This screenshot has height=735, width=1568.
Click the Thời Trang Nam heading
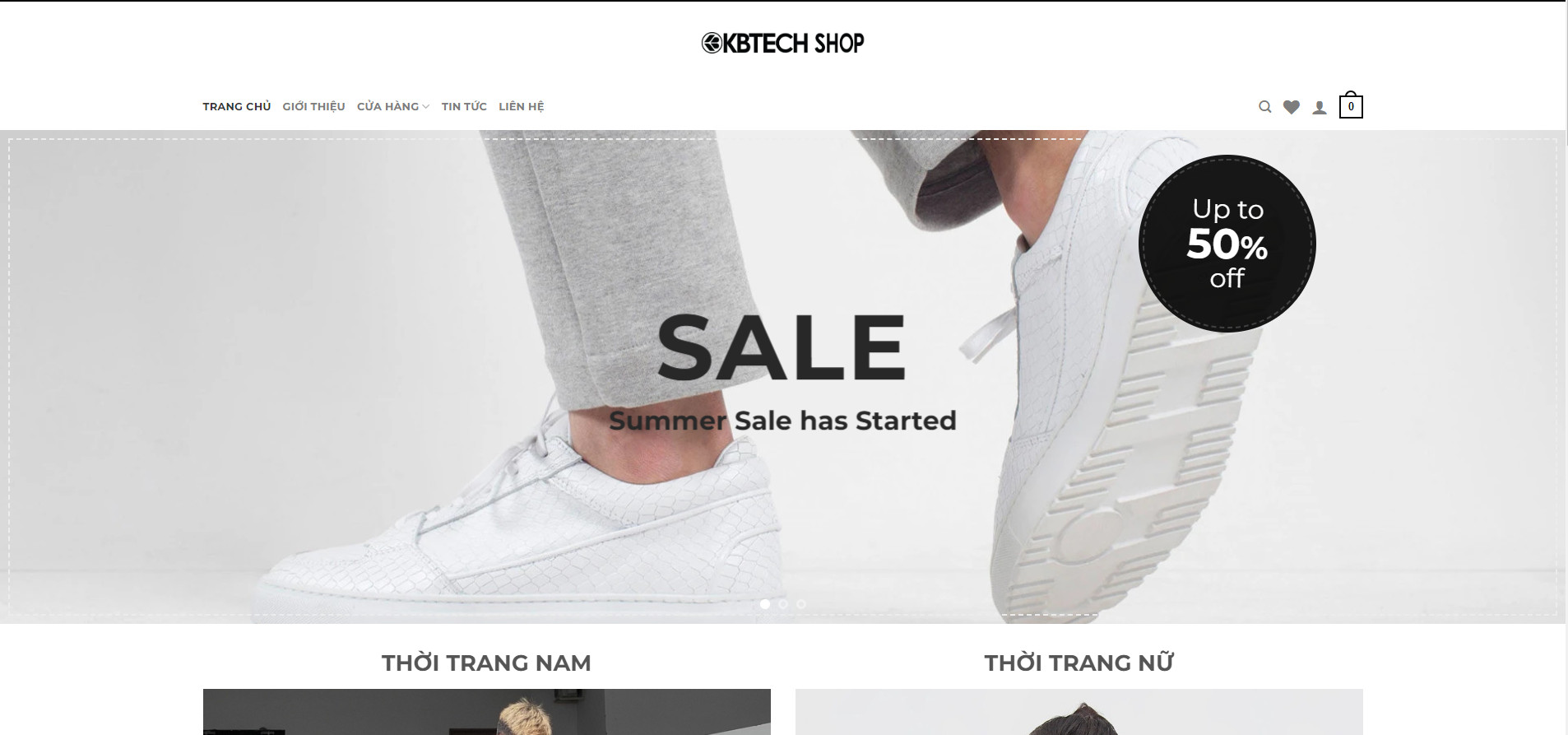click(x=486, y=663)
